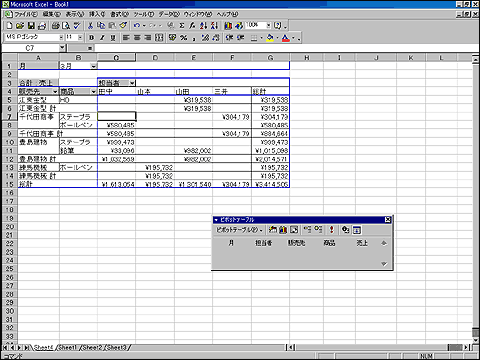The width and height of the screenshot is (480, 360).
Task: Click the Office Assistant help icon
Action: (x=277, y=26)
